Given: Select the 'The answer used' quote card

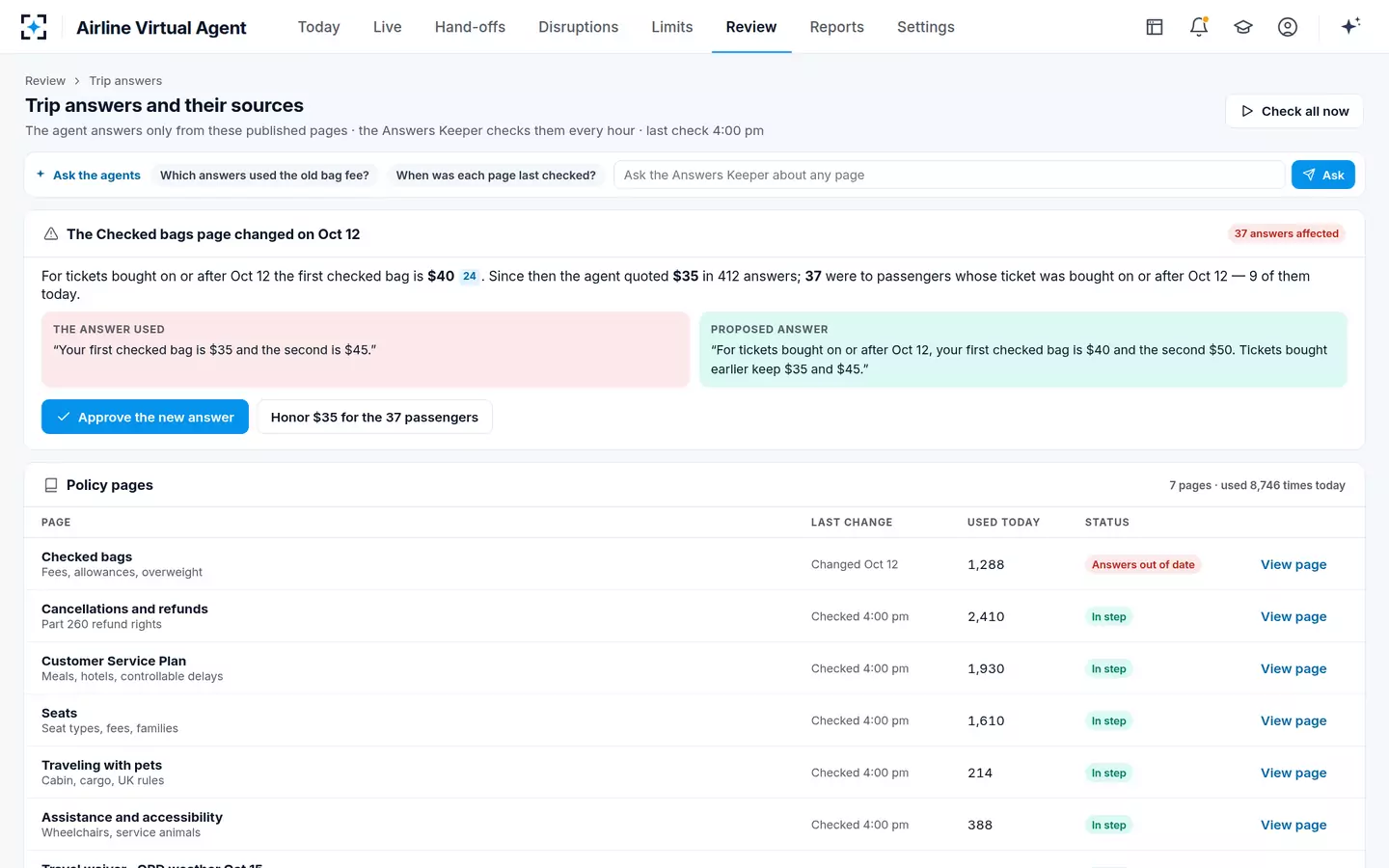Looking at the screenshot, I should 366,349.
